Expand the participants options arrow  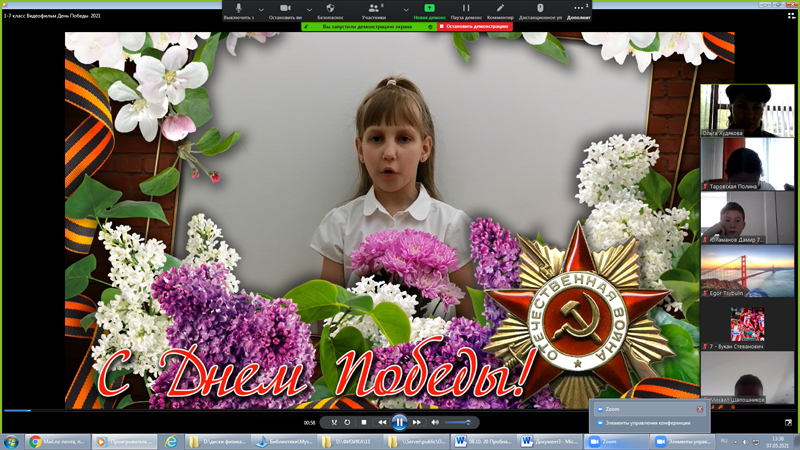point(405,9)
